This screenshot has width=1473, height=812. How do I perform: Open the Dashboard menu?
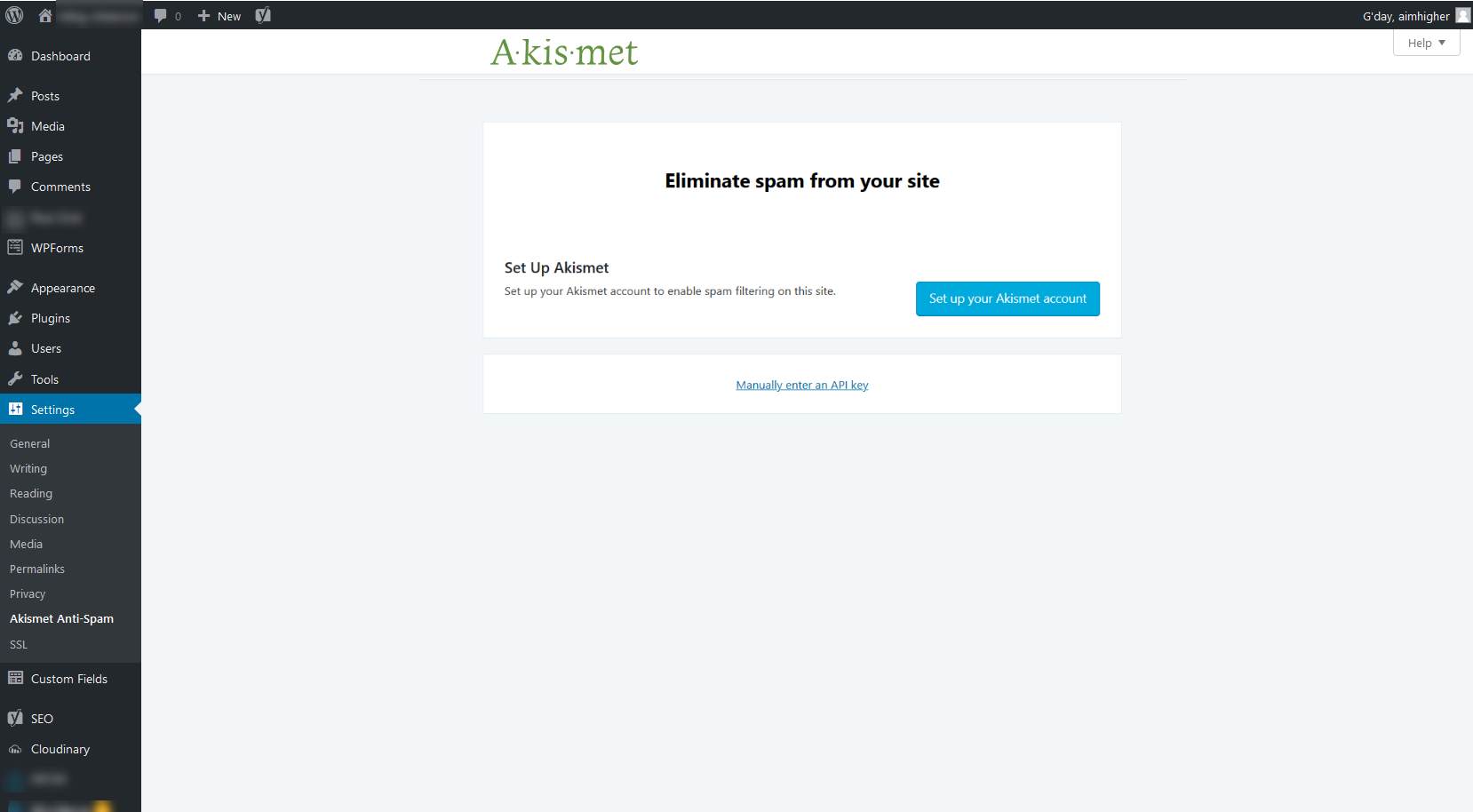(x=60, y=56)
